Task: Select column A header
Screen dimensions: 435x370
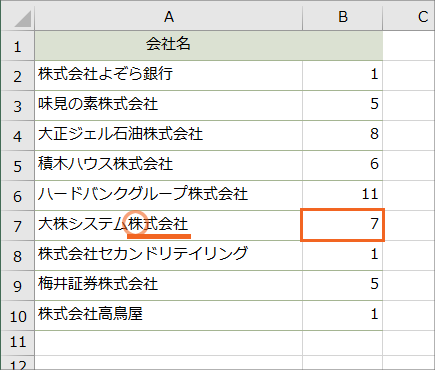Action: (169, 17)
